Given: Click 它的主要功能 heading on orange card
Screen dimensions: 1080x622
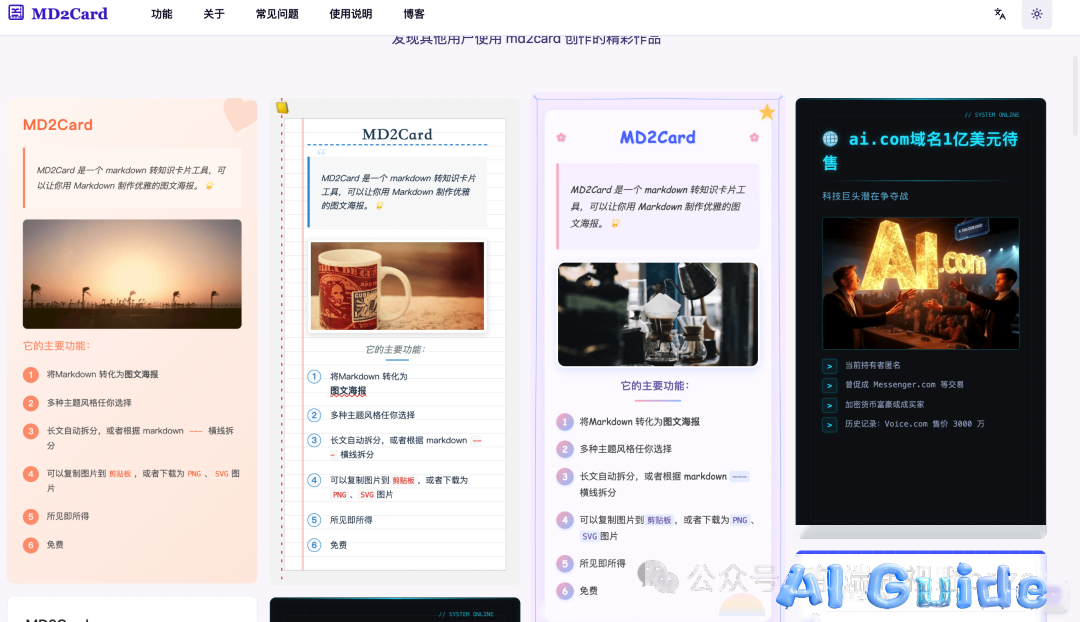Looking at the screenshot, I should coord(56,346).
